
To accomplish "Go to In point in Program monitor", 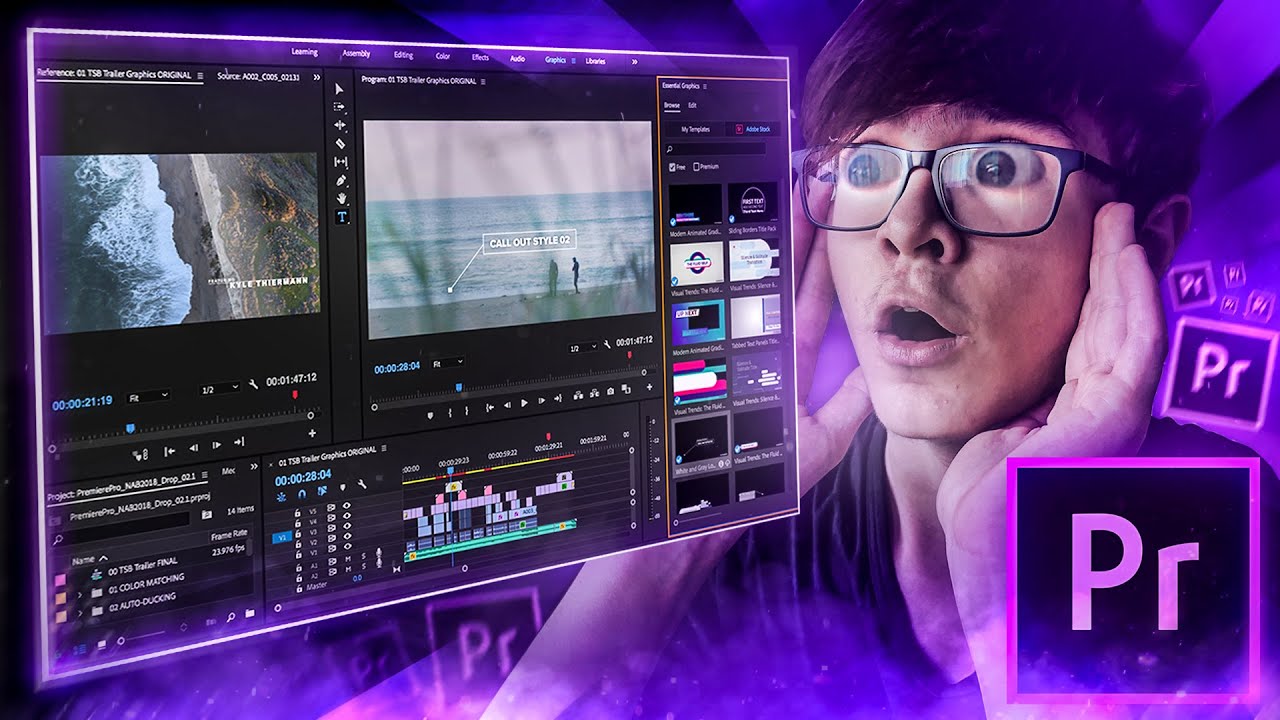I will click(x=490, y=408).
